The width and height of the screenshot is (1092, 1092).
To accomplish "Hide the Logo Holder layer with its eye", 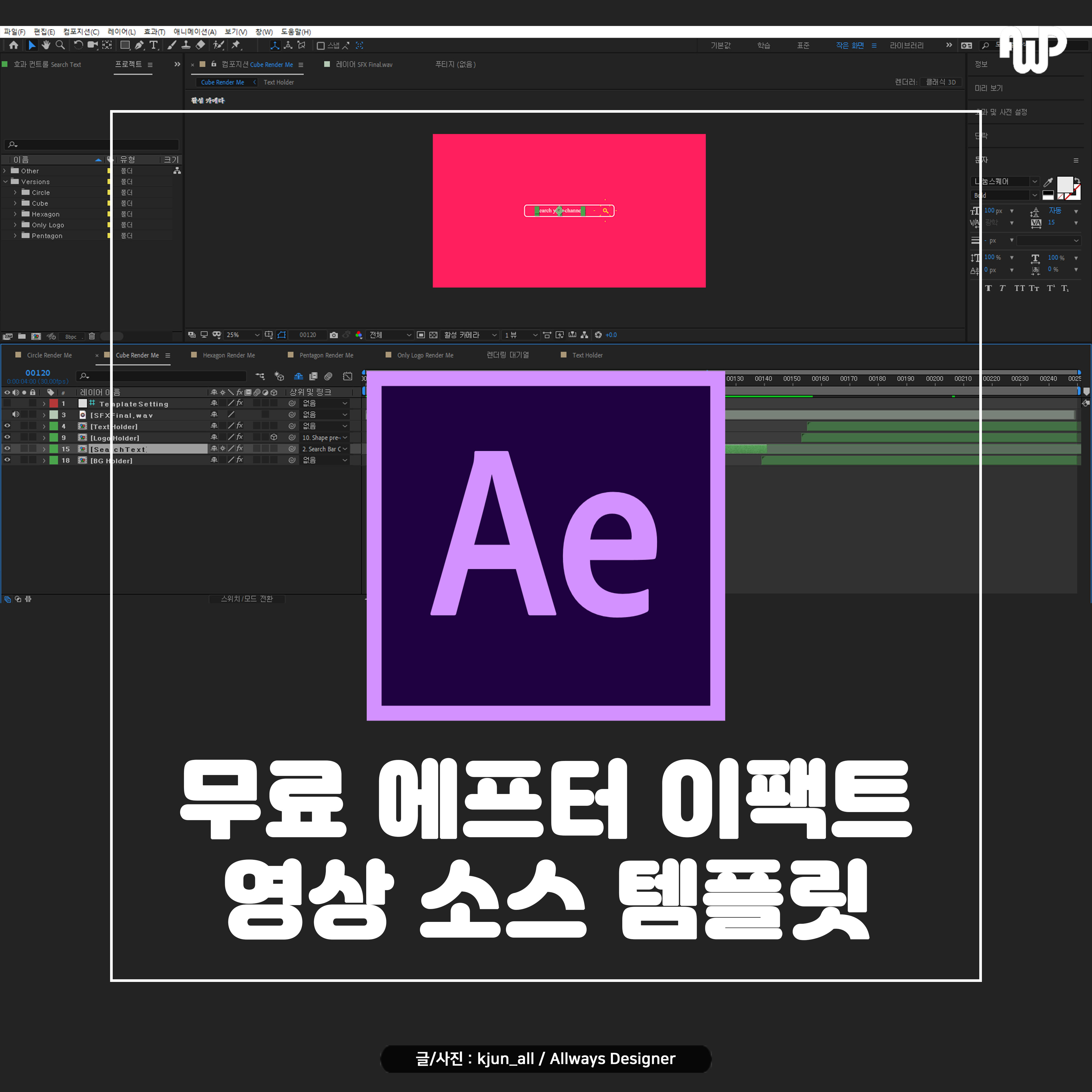I will coord(7,437).
